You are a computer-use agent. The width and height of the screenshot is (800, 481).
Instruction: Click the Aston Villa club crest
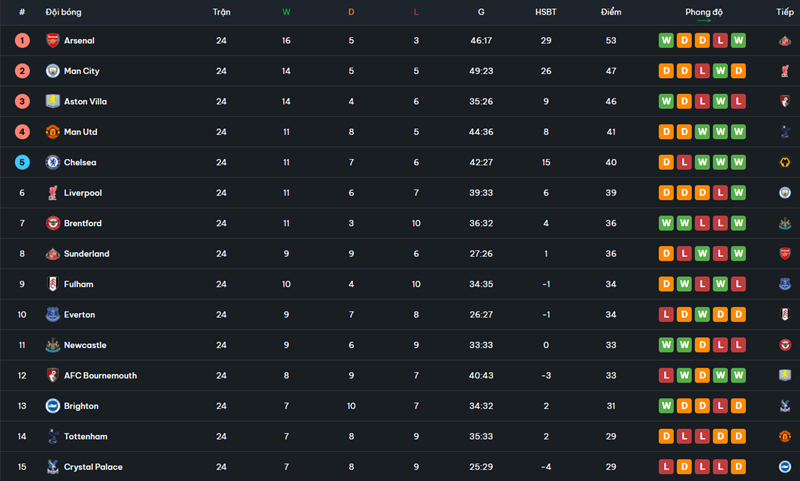click(x=52, y=102)
